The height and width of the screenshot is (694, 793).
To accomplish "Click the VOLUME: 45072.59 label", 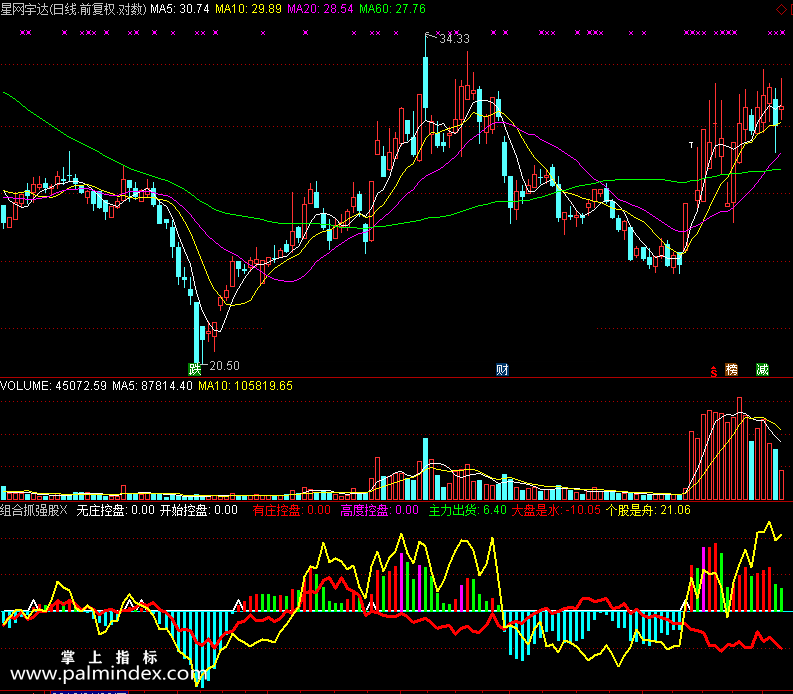I will coord(54,386).
